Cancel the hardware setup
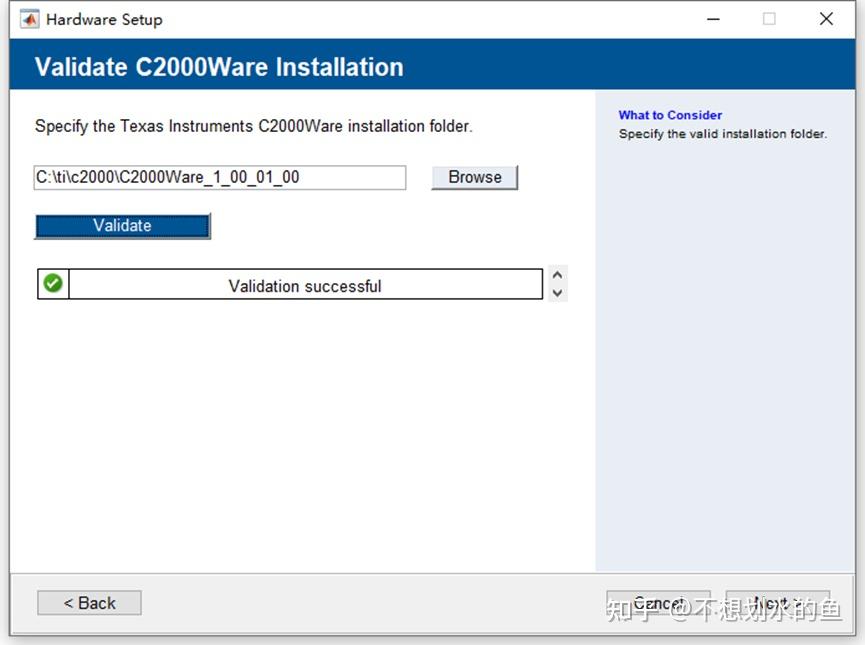 pos(659,603)
